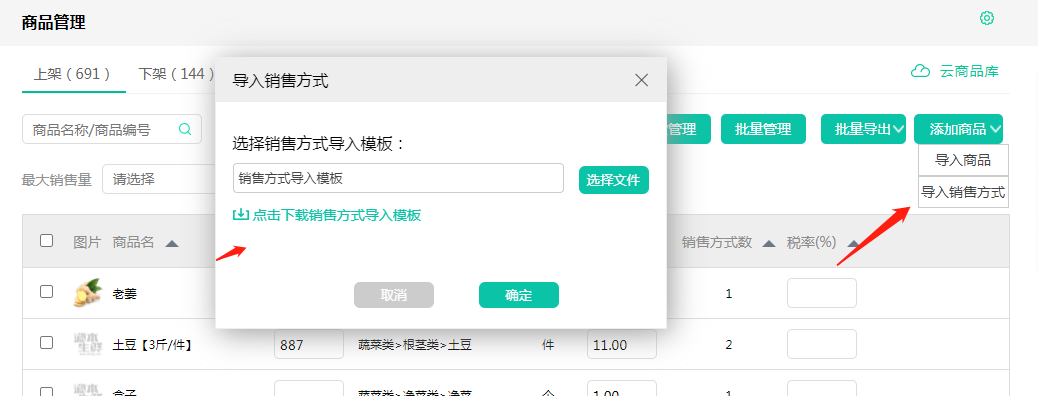Choose 导入商品 from the menu

pos(963,160)
